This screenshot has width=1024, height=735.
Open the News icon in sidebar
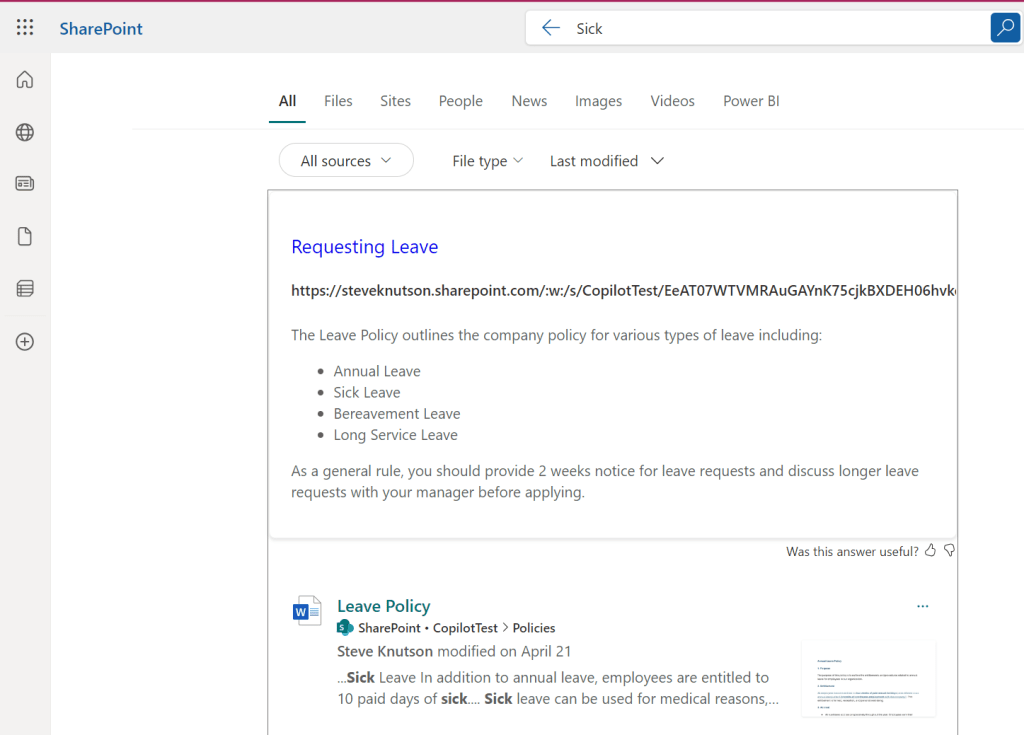pyautogui.click(x=25, y=184)
